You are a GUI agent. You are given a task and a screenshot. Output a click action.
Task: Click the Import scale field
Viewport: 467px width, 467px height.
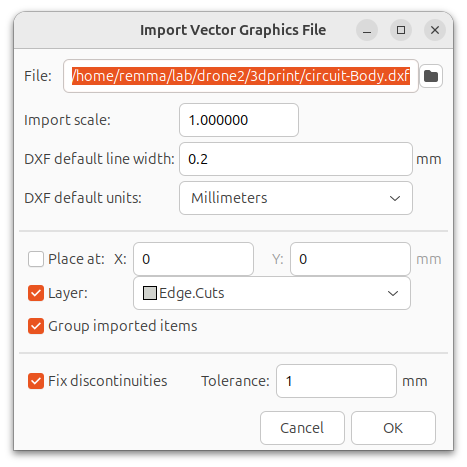click(x=239, y=120)
